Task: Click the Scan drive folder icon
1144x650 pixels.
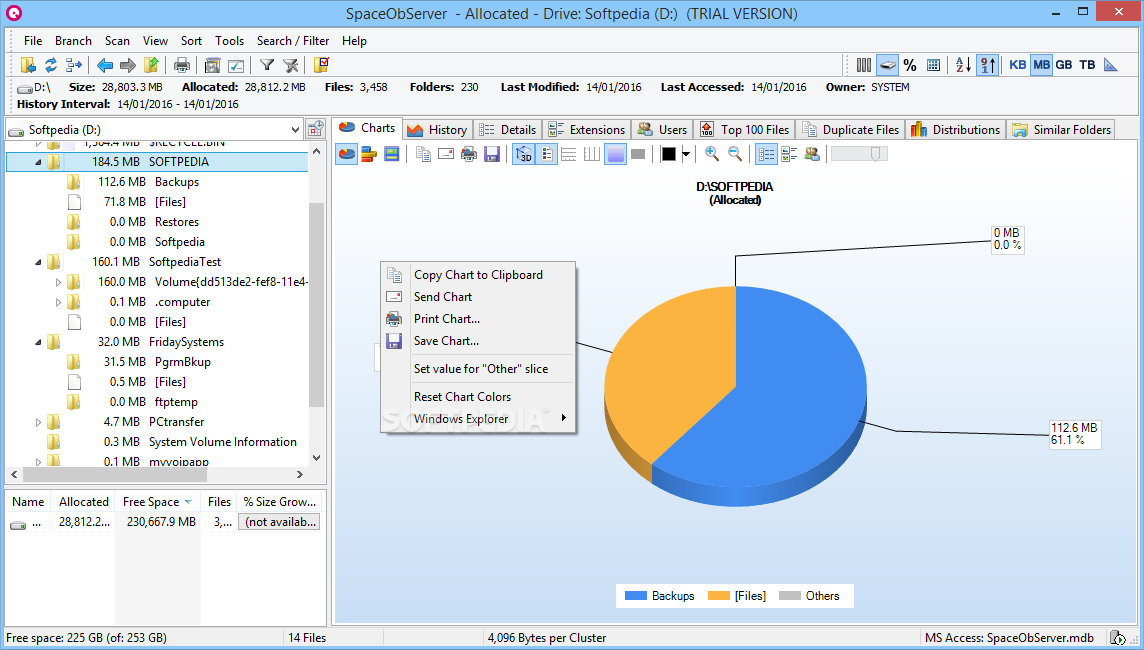Action: [x=28, y=65]
